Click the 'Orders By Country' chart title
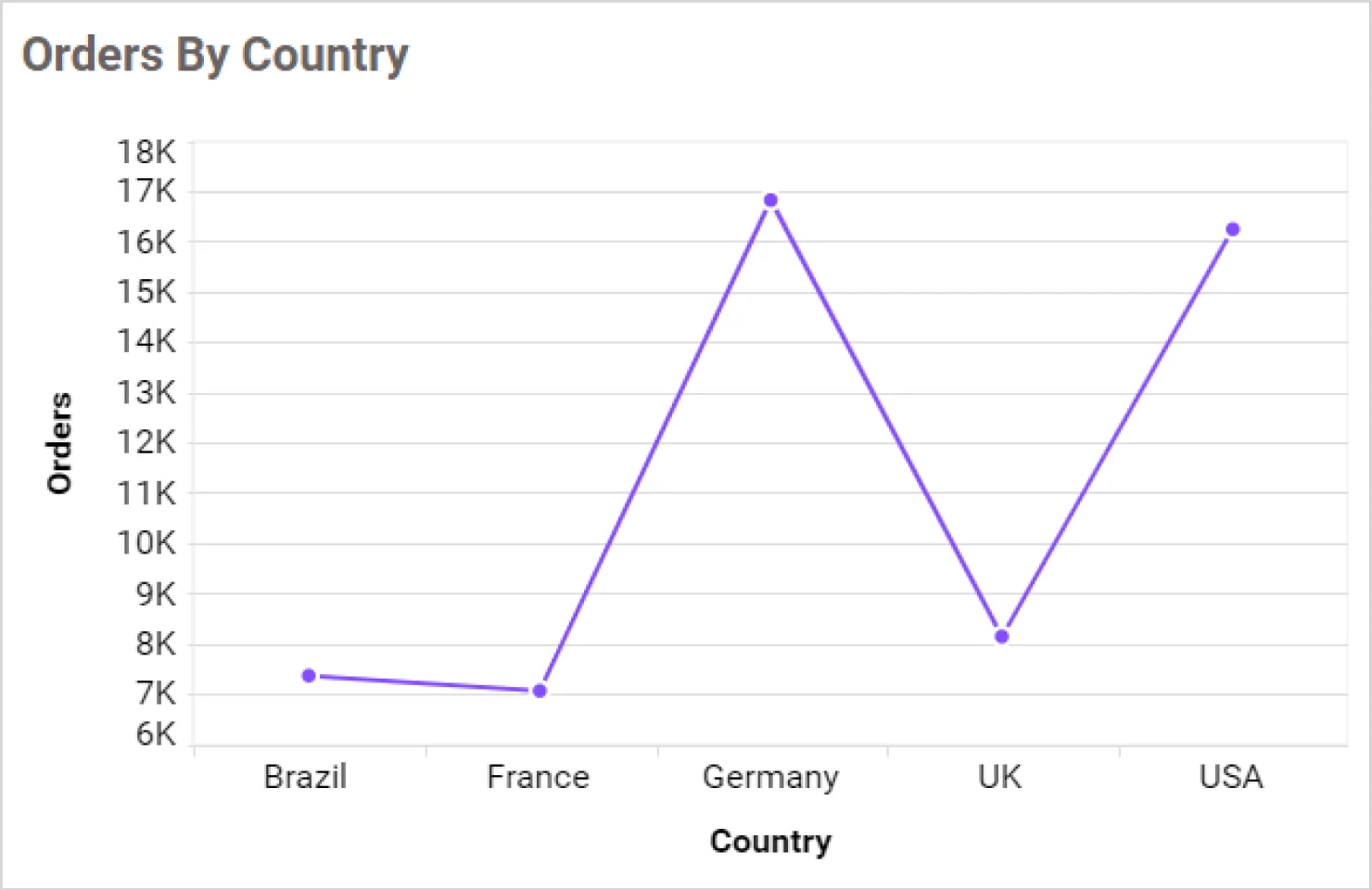The width and height of the screenshot is (1372, 890). tap(215, 55)
